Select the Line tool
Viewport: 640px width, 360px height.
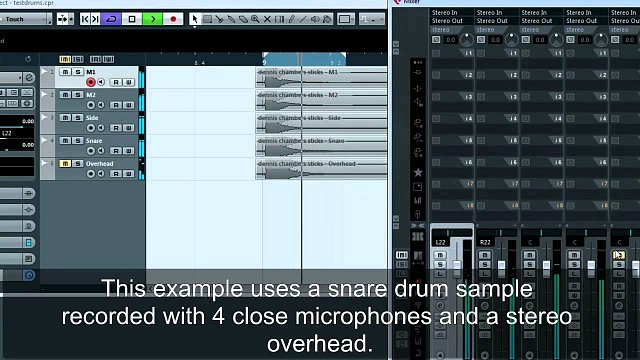[303, 19]
